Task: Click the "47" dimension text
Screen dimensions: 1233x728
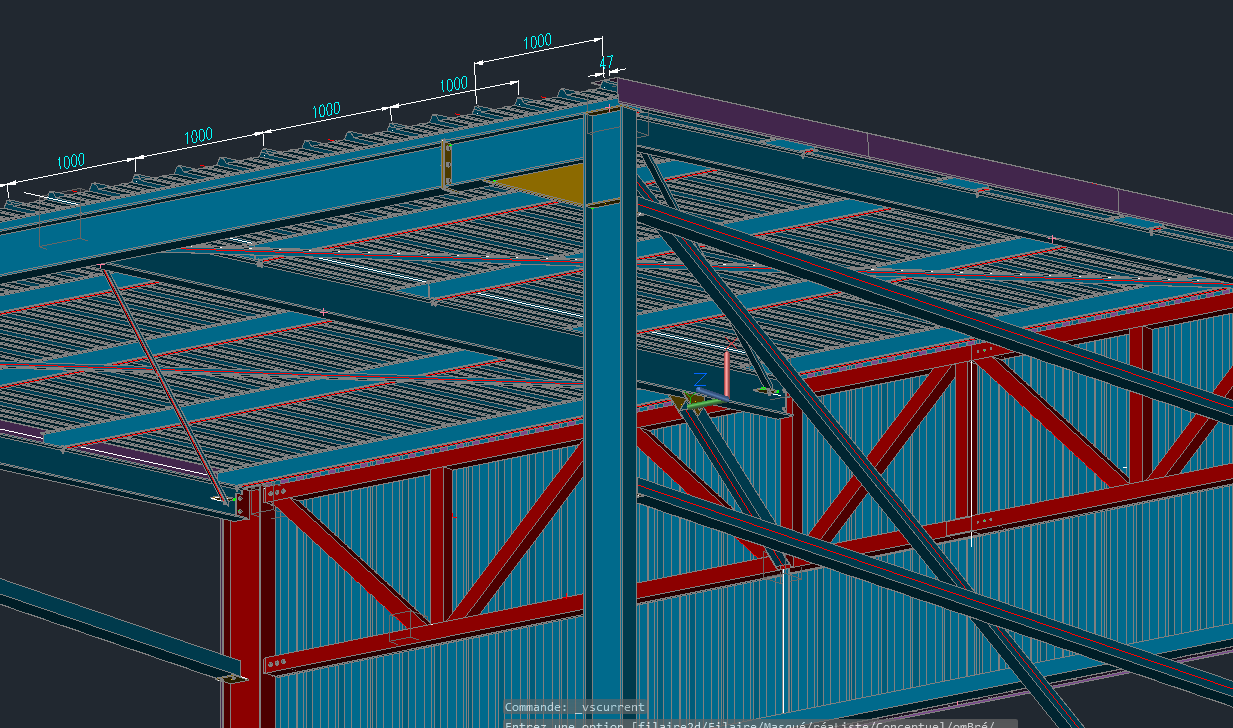Action: pyautogui.click(x=606, y=62)
